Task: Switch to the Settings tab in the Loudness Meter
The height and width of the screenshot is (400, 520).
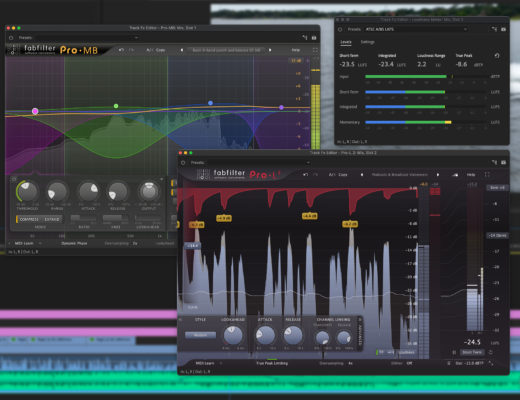Action: [x=367, y=42]
